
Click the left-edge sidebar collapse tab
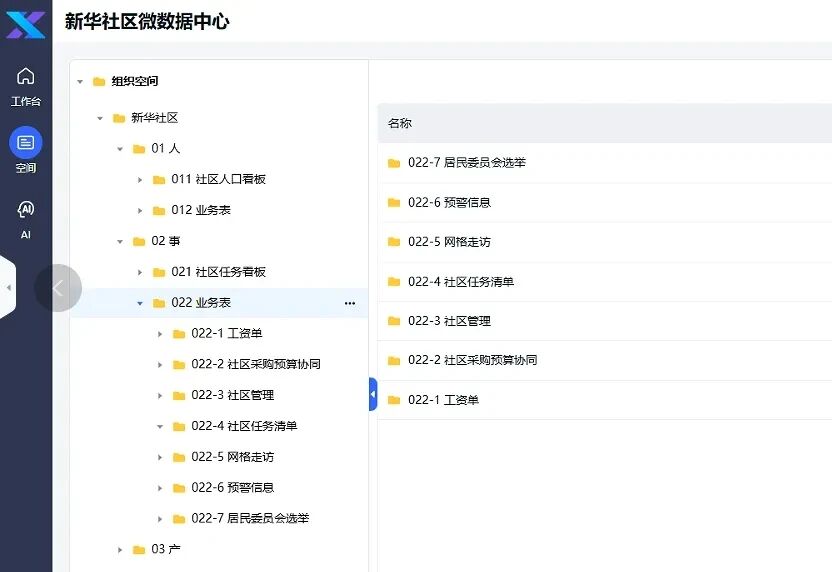(8, 288)
